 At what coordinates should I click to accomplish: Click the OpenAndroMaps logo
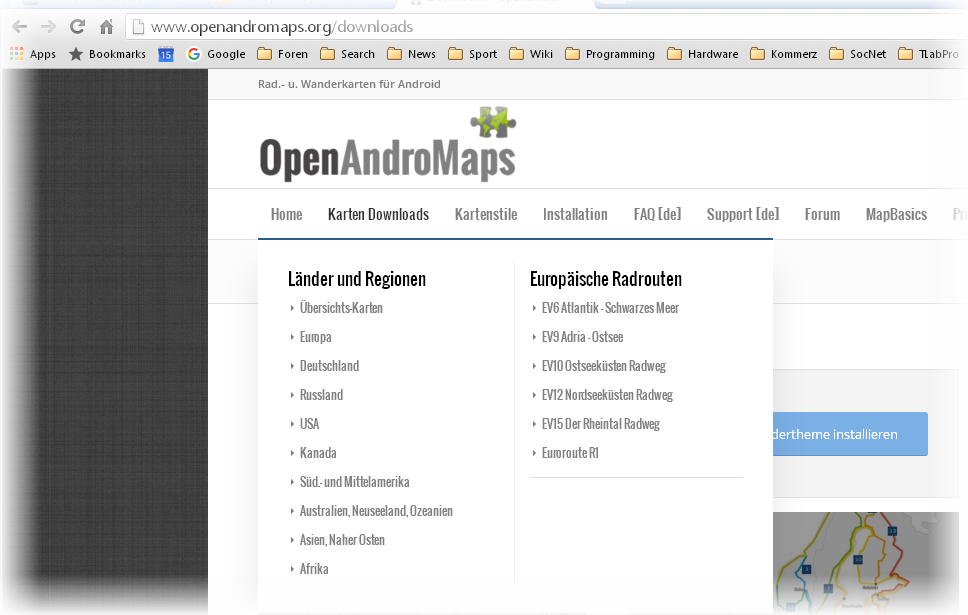388,145
